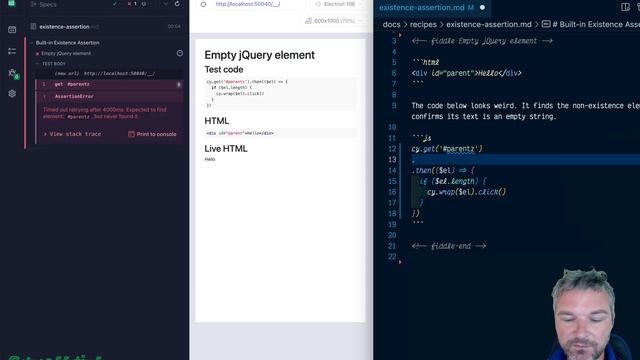Click the Cypress logo icon
The image size is (640, 360).
pos(11,3)
